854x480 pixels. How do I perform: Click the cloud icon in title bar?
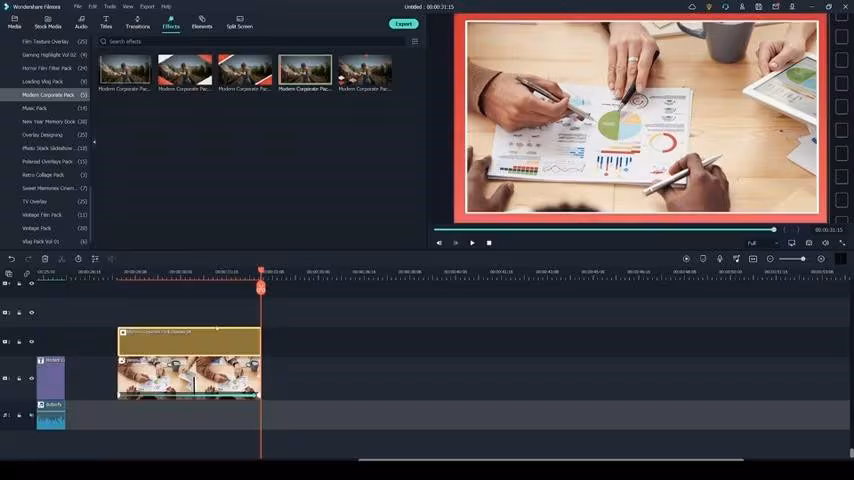[692, 7]
